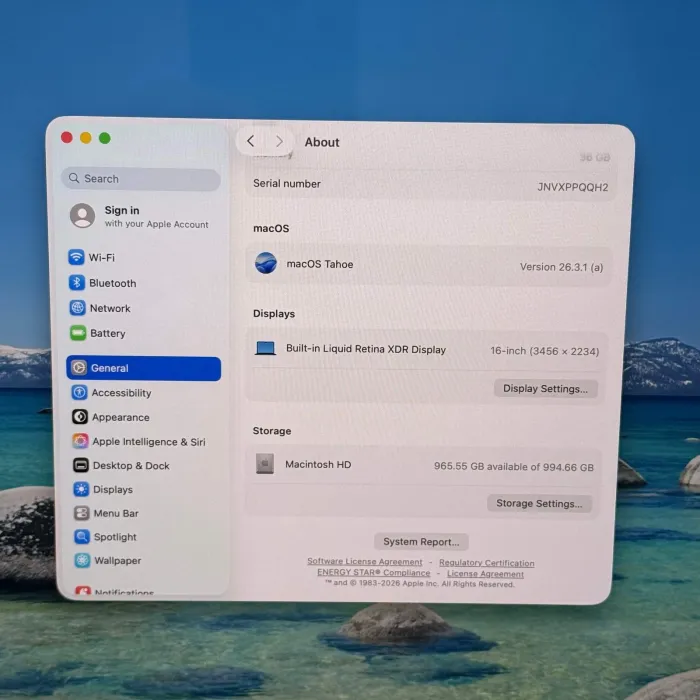Open Accessibility settings icon

[x=79, y=393]
